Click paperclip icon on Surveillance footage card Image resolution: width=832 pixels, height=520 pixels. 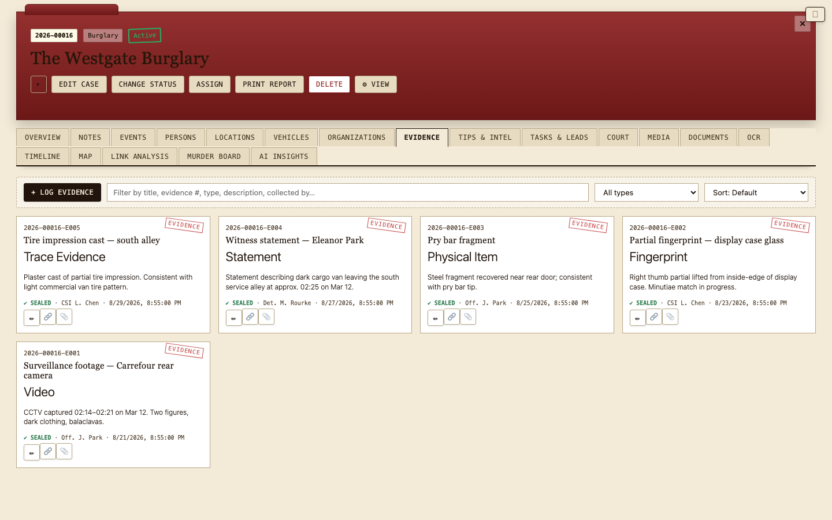pos(64,452)
